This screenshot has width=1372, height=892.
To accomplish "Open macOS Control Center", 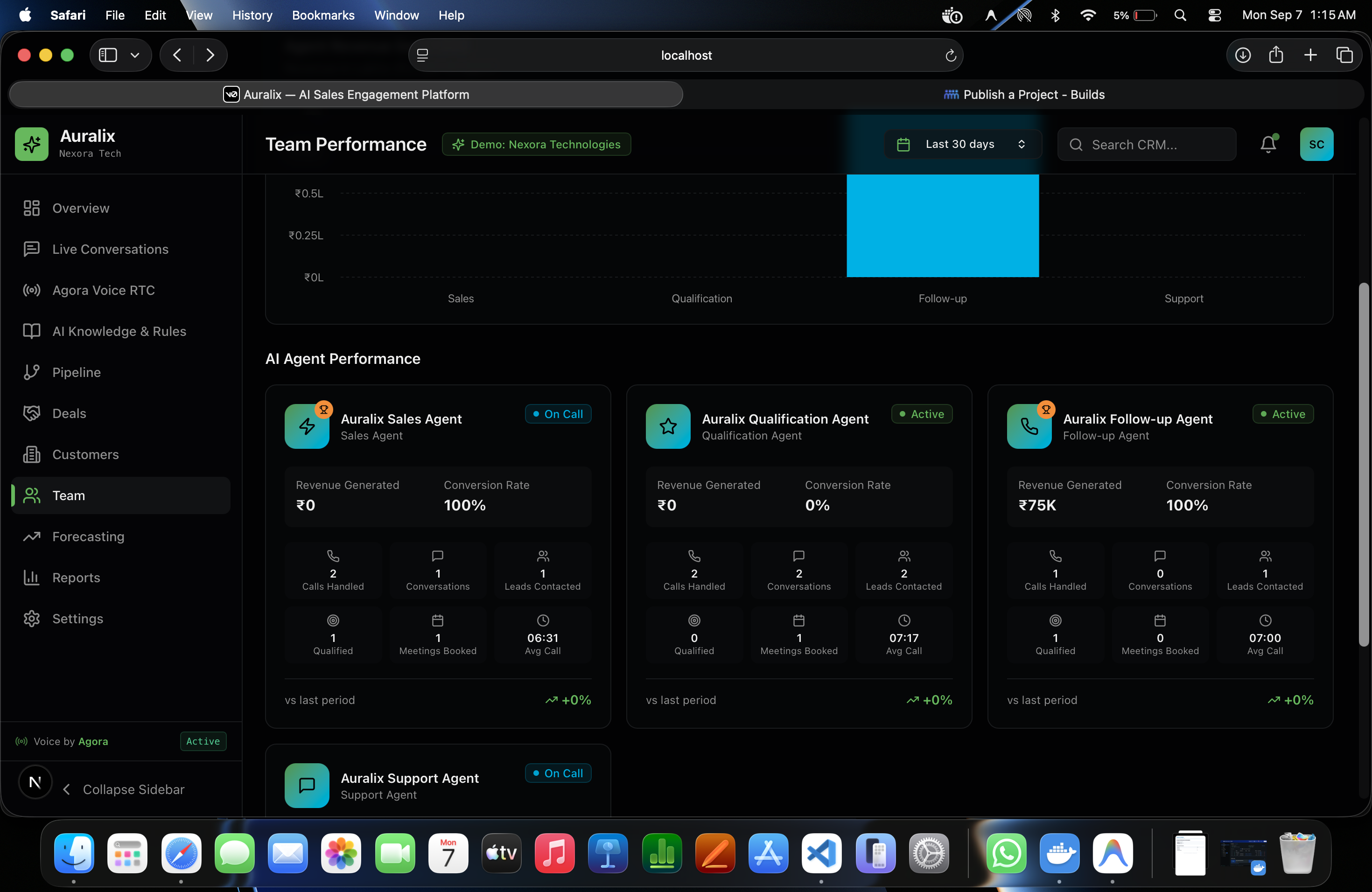I will [x=1215, y=15].
